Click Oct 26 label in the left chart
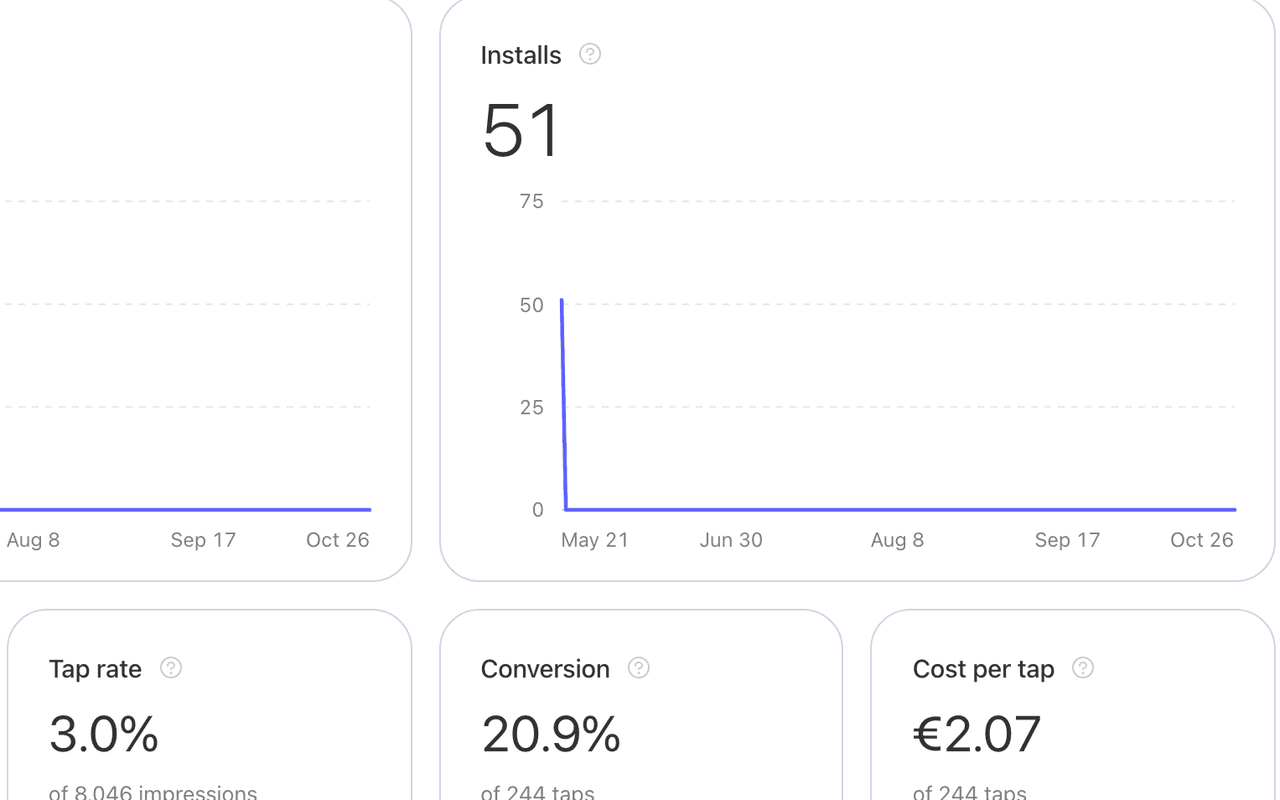This screenshot has height=800, width=1280. [x=338, y=540]
